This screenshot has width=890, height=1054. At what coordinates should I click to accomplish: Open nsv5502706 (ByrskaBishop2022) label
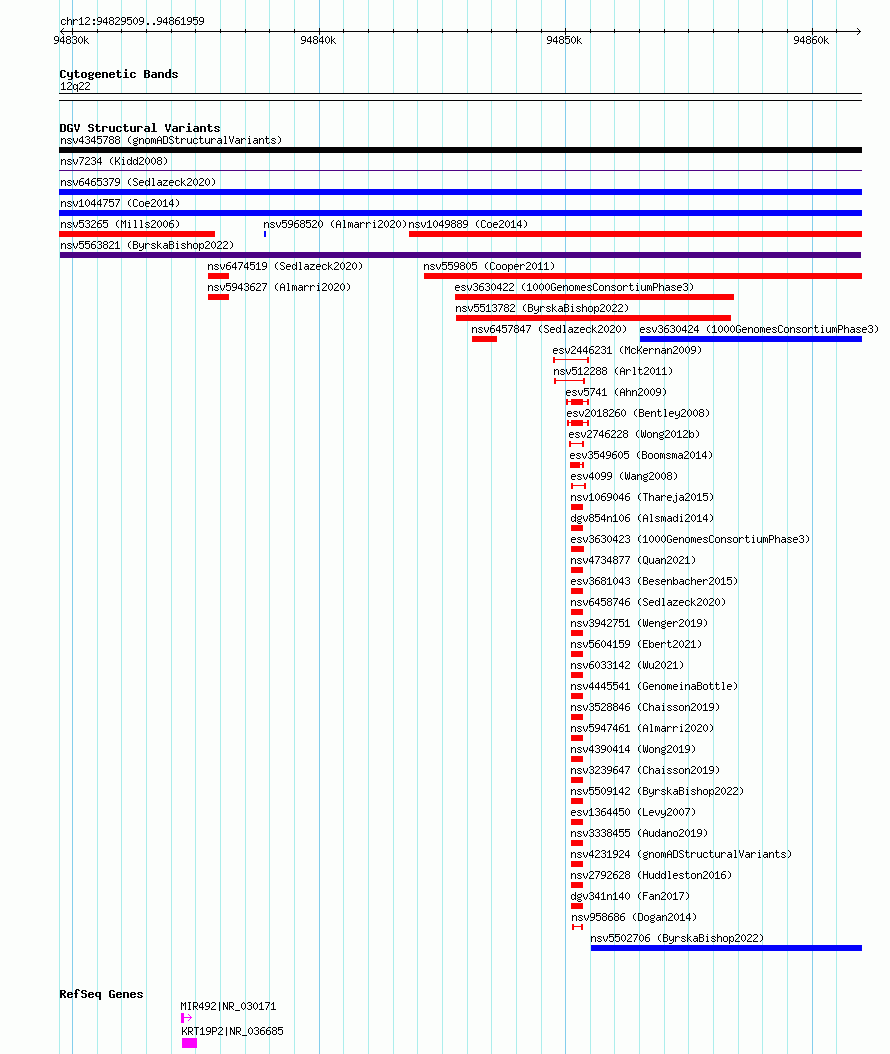click(677, 938)
